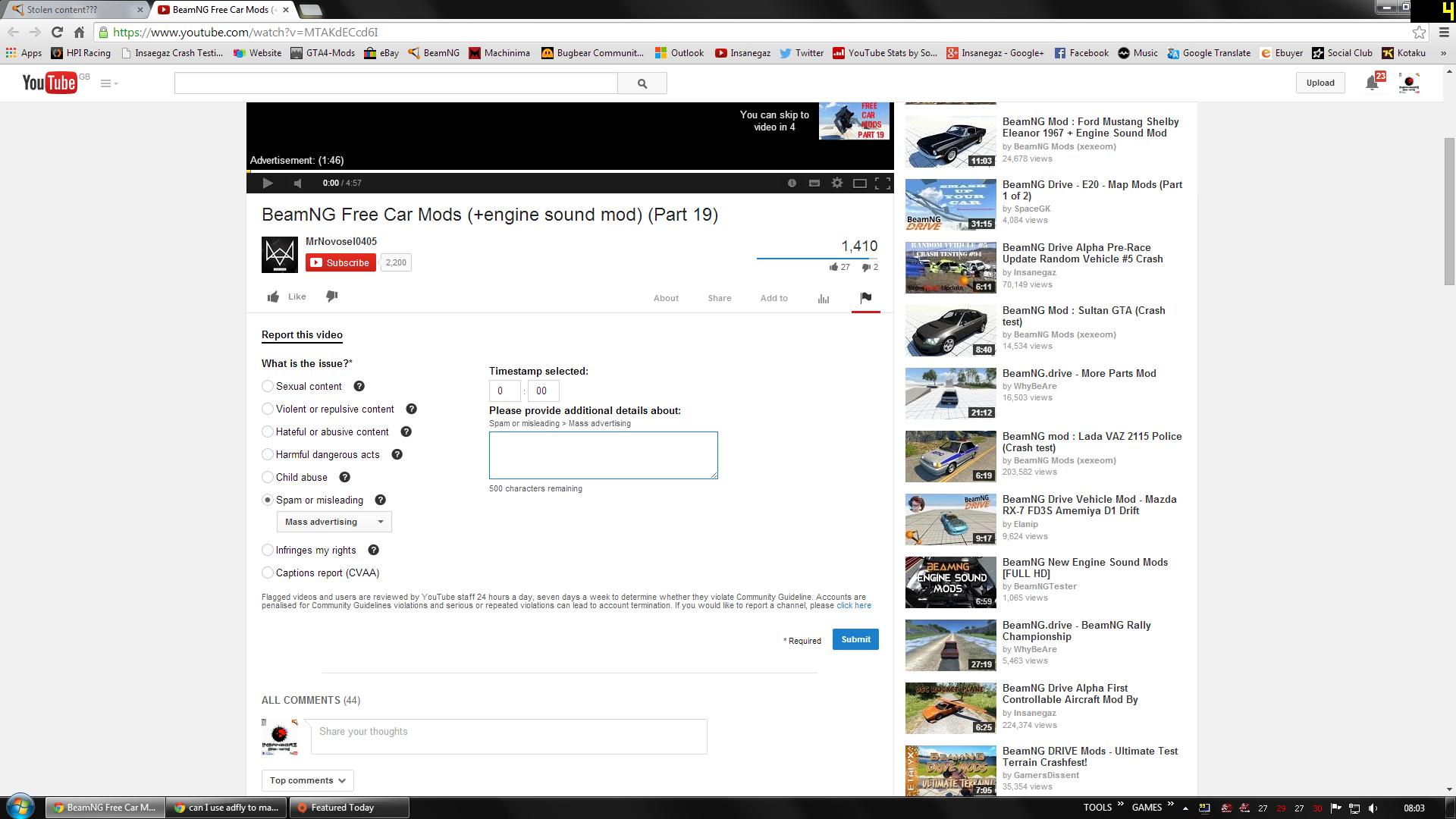
Task: Show help for Violent or repulsive content
Action: tap(412, 409)
